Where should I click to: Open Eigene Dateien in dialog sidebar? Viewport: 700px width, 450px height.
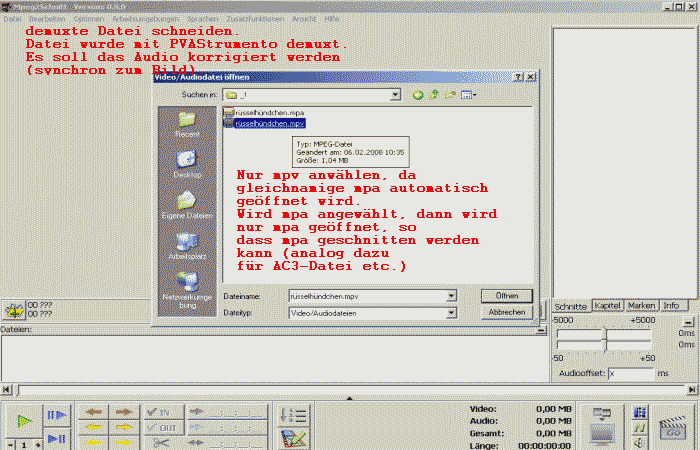(x=187, y=205)
